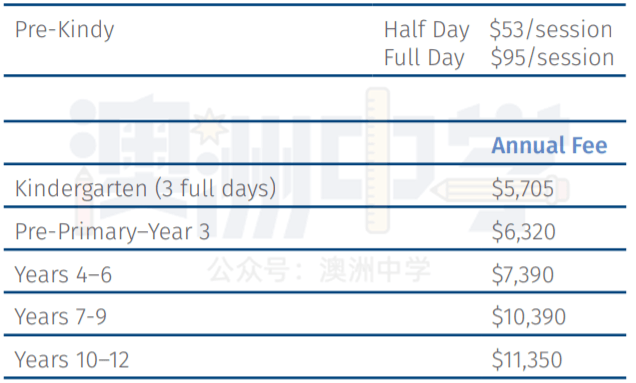Click the pencil graphic in the watermark
The image size is (636, 383).
point(501,191)
